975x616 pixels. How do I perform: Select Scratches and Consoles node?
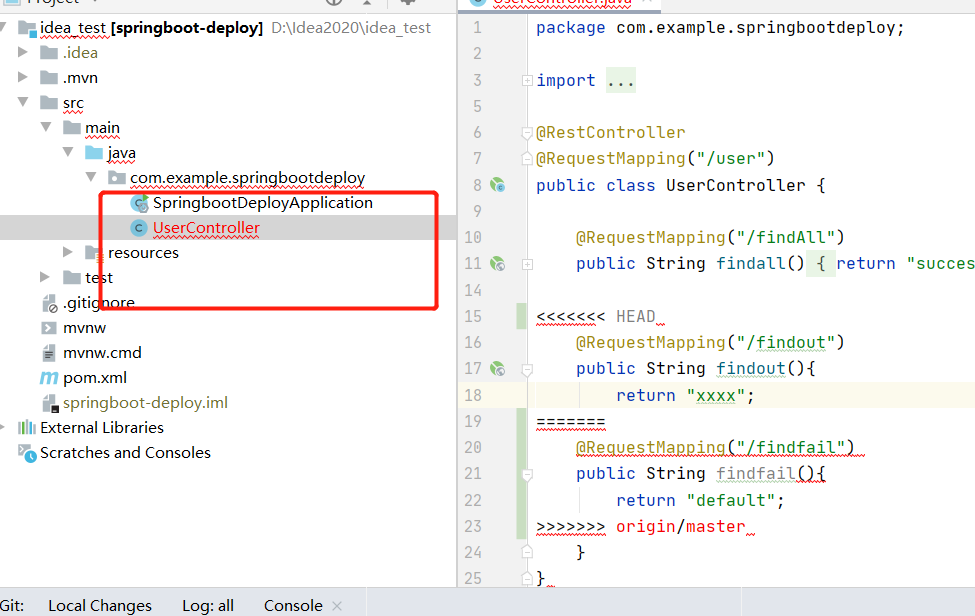pos(126,453)
